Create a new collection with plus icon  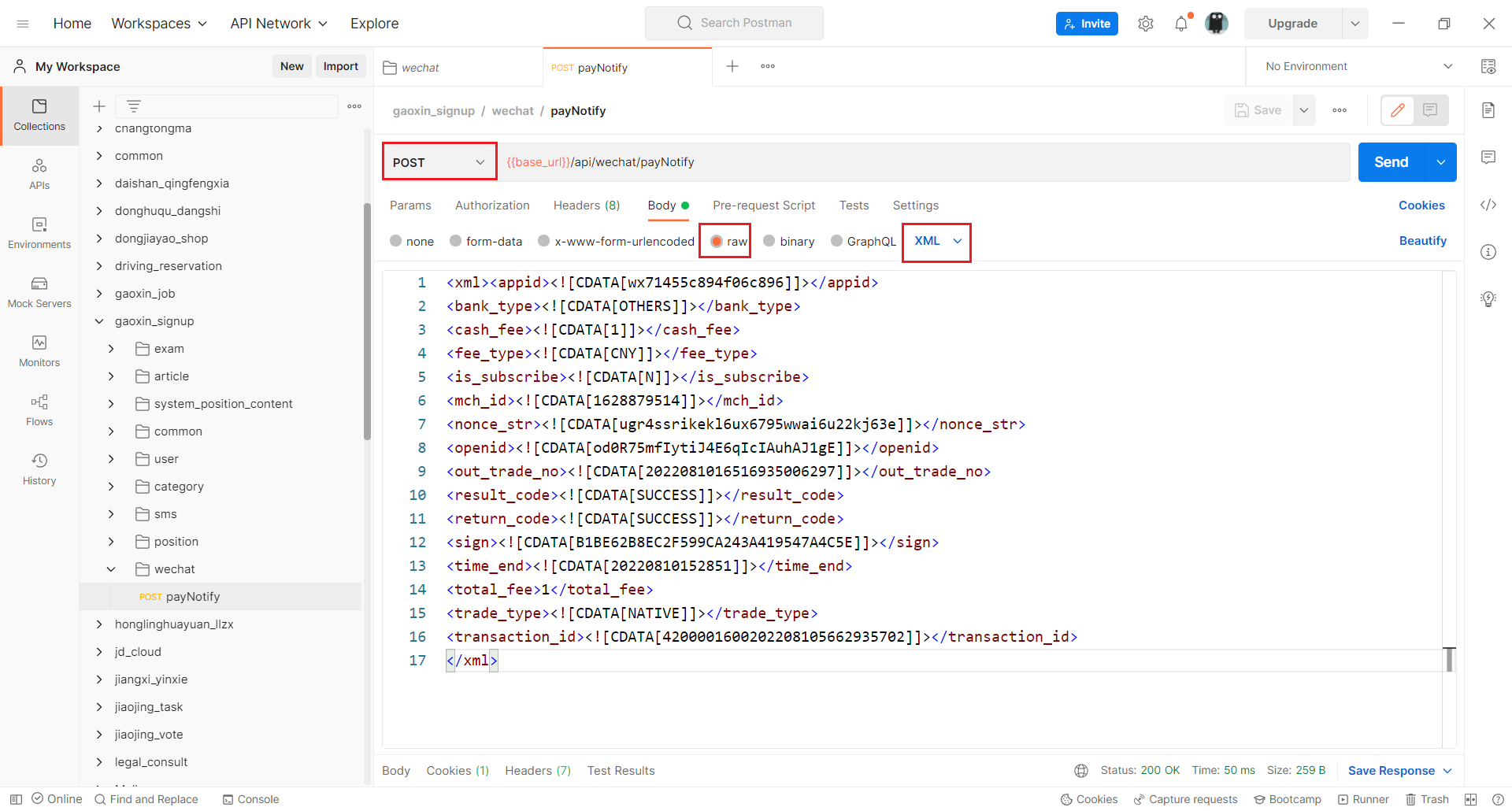click(x=99, y=106)
